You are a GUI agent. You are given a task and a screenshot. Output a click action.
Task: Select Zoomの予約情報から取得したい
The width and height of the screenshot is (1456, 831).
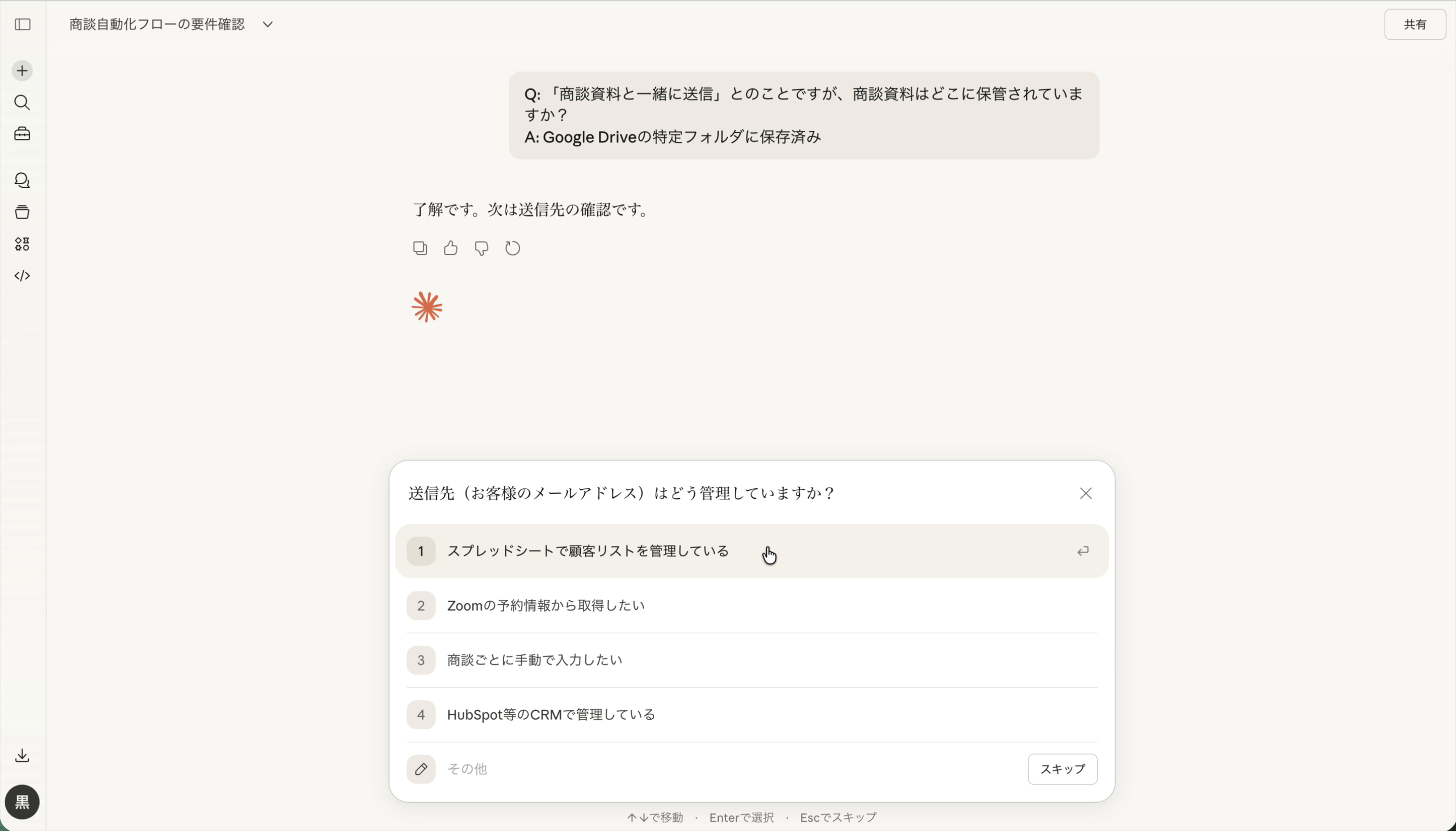click(x=545, y=605)
